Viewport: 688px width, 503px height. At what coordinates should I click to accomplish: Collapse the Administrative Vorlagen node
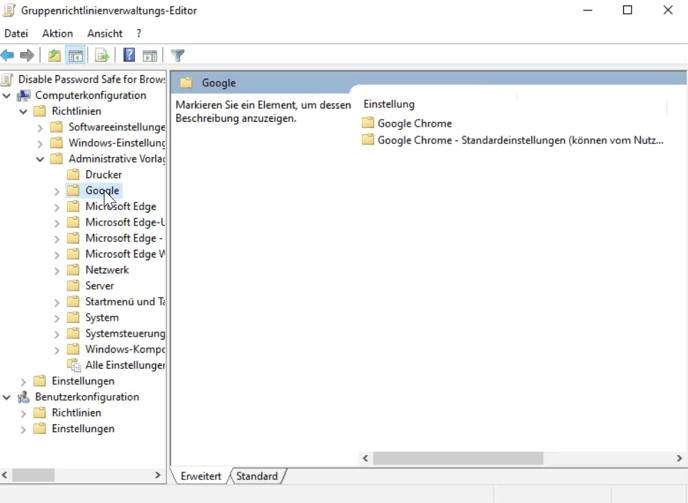tap(40, 159)
